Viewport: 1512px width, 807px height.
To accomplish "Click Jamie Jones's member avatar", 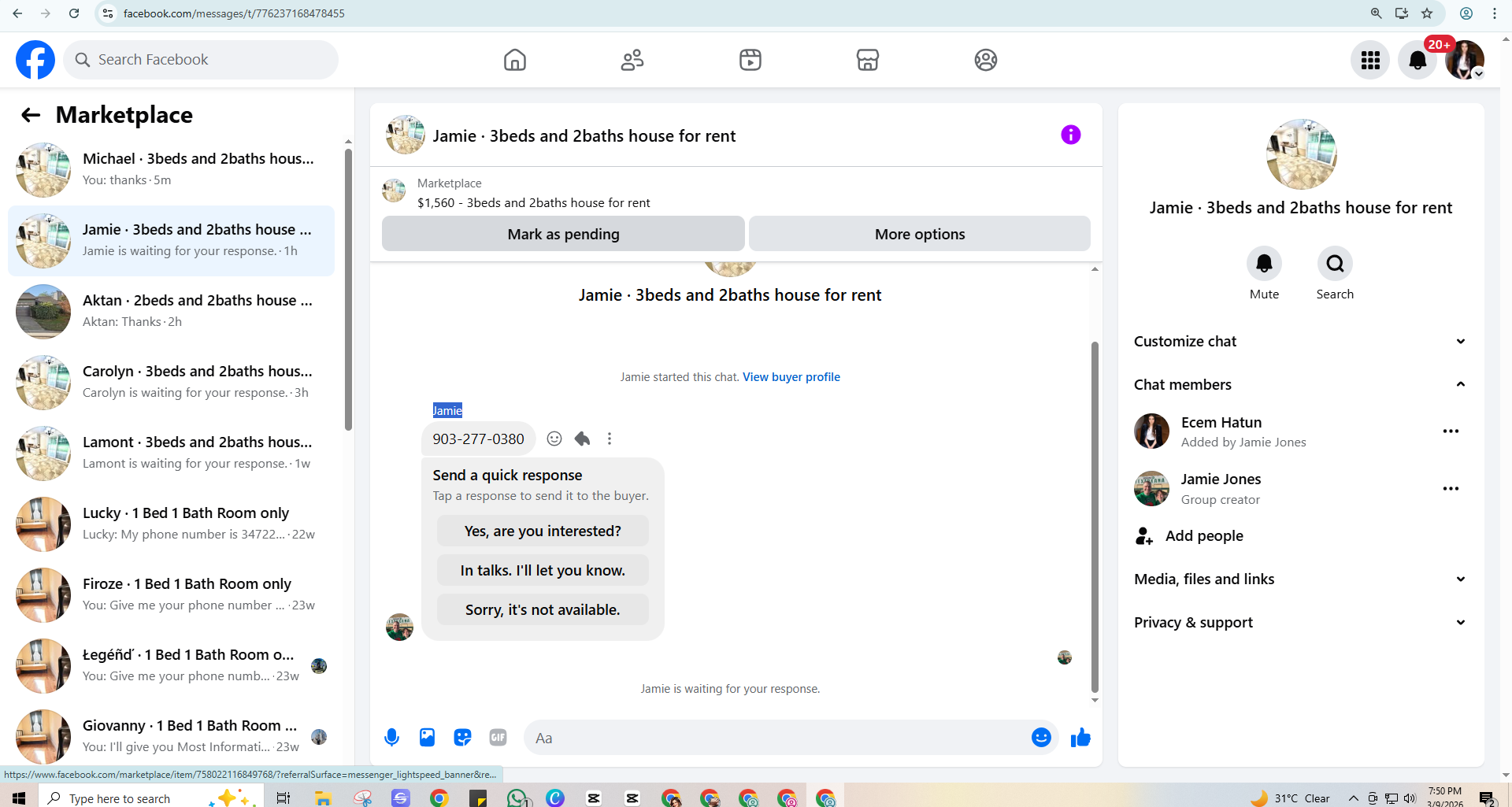I will pos(1151,489).
